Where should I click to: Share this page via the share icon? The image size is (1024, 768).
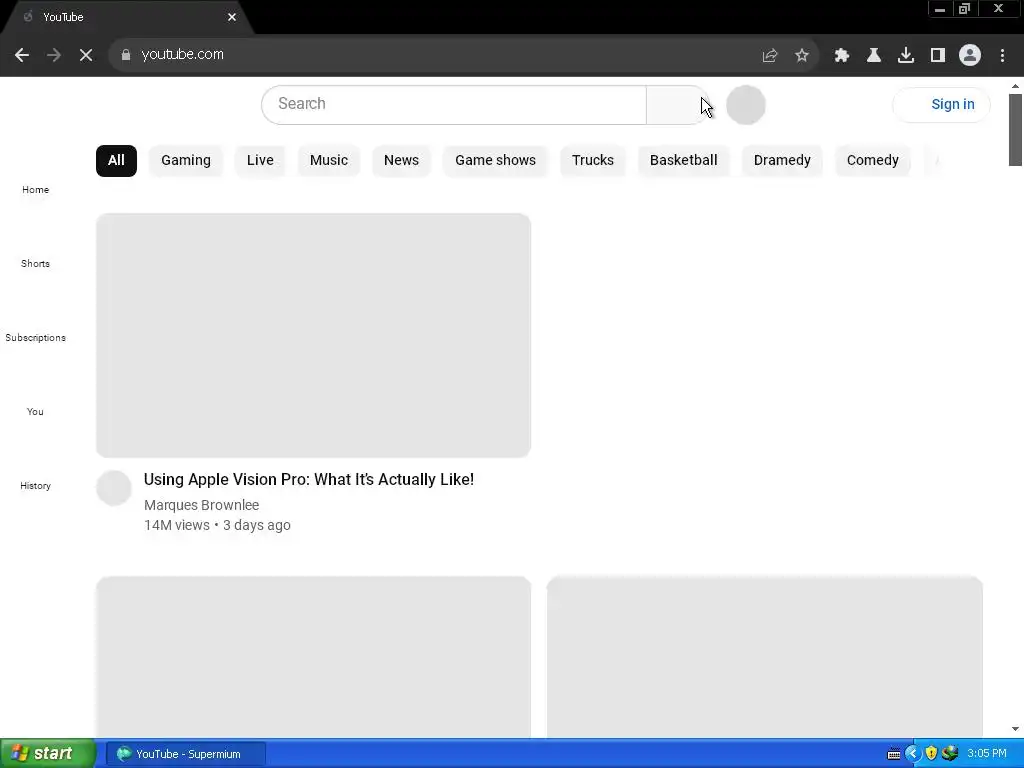(770, 56)
